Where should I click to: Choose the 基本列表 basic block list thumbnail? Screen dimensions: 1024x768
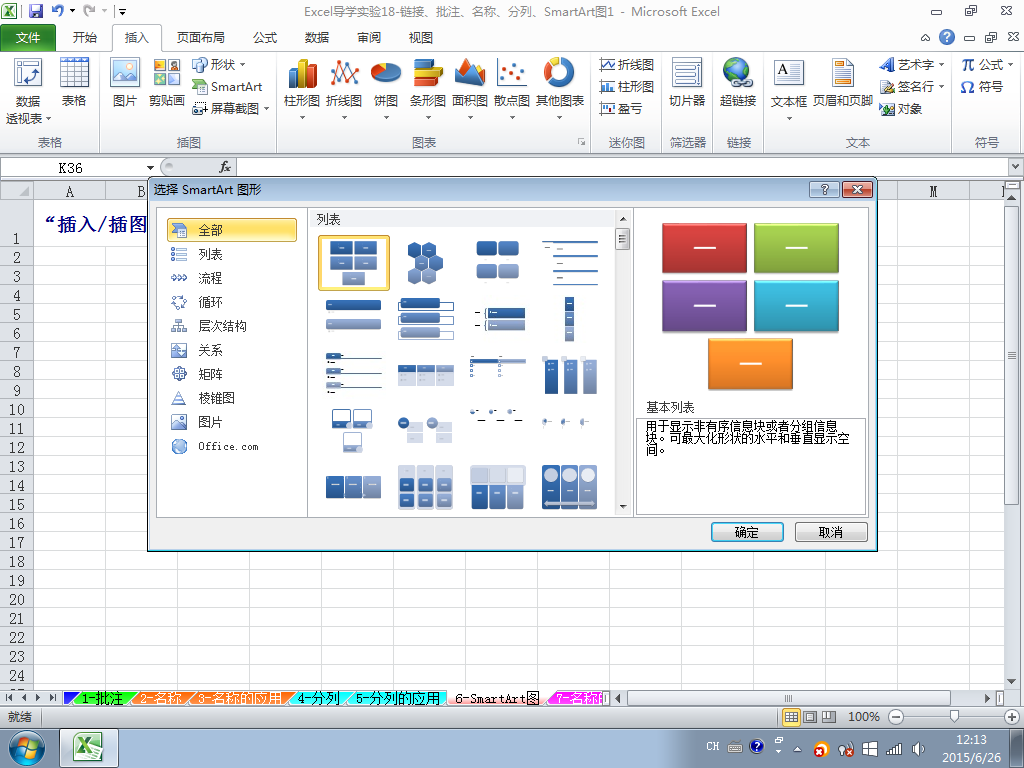pyautogui.click(x=354, y=263)
